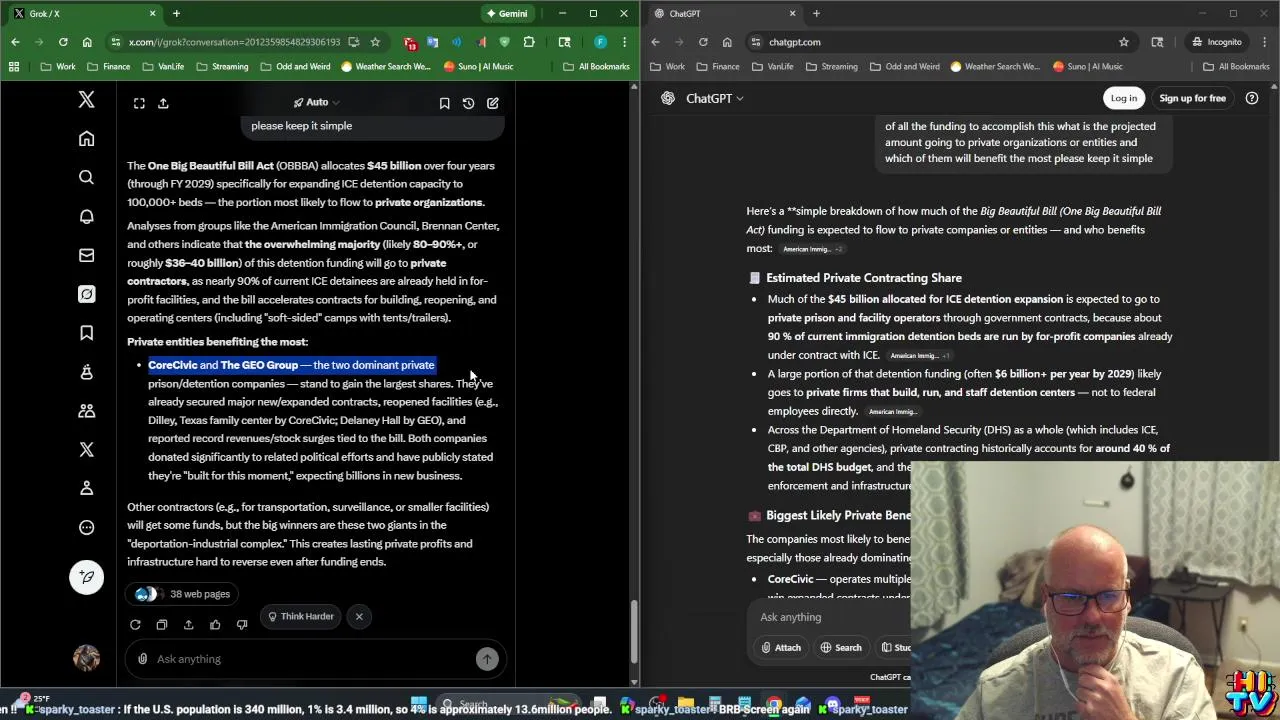Regenerate the Grok response
1280x720 pixels.
pos(135,625)
